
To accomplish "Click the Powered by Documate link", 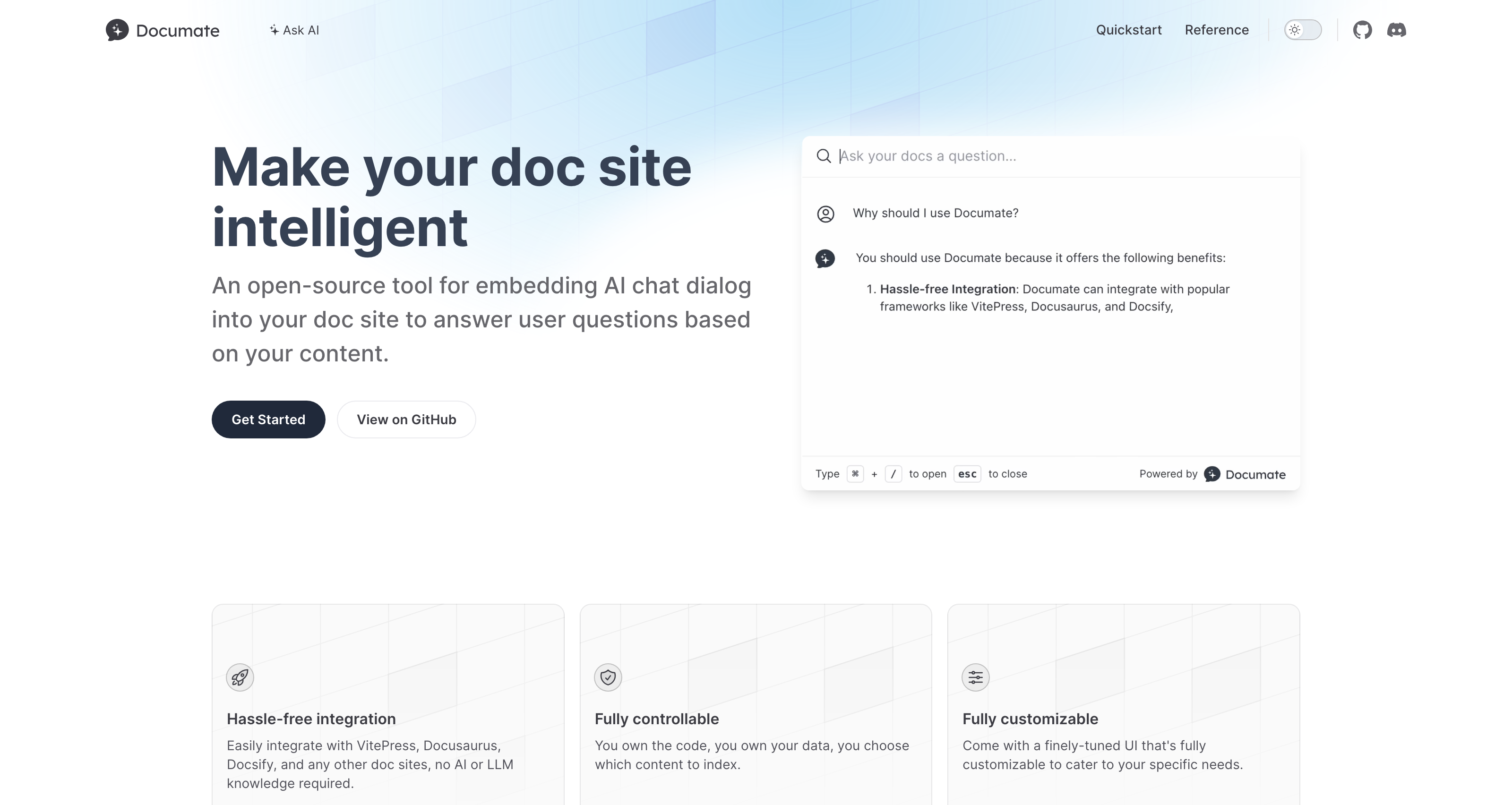I will point(1212,474).
